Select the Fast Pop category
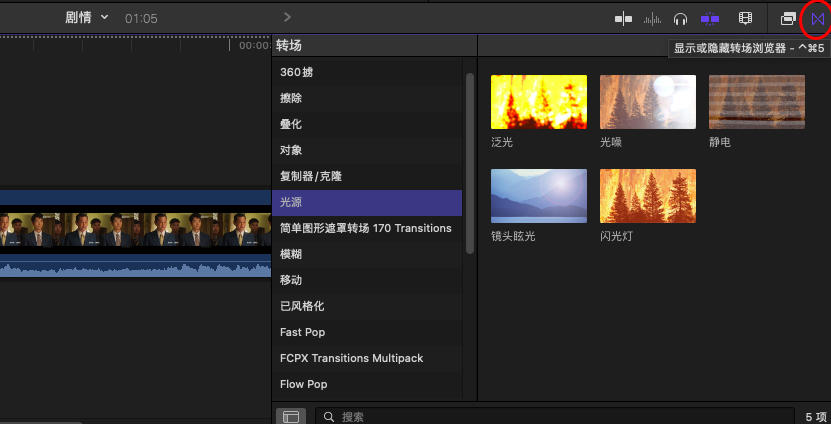The height and width of the screenshot is (424, 831). pos(367,332)
